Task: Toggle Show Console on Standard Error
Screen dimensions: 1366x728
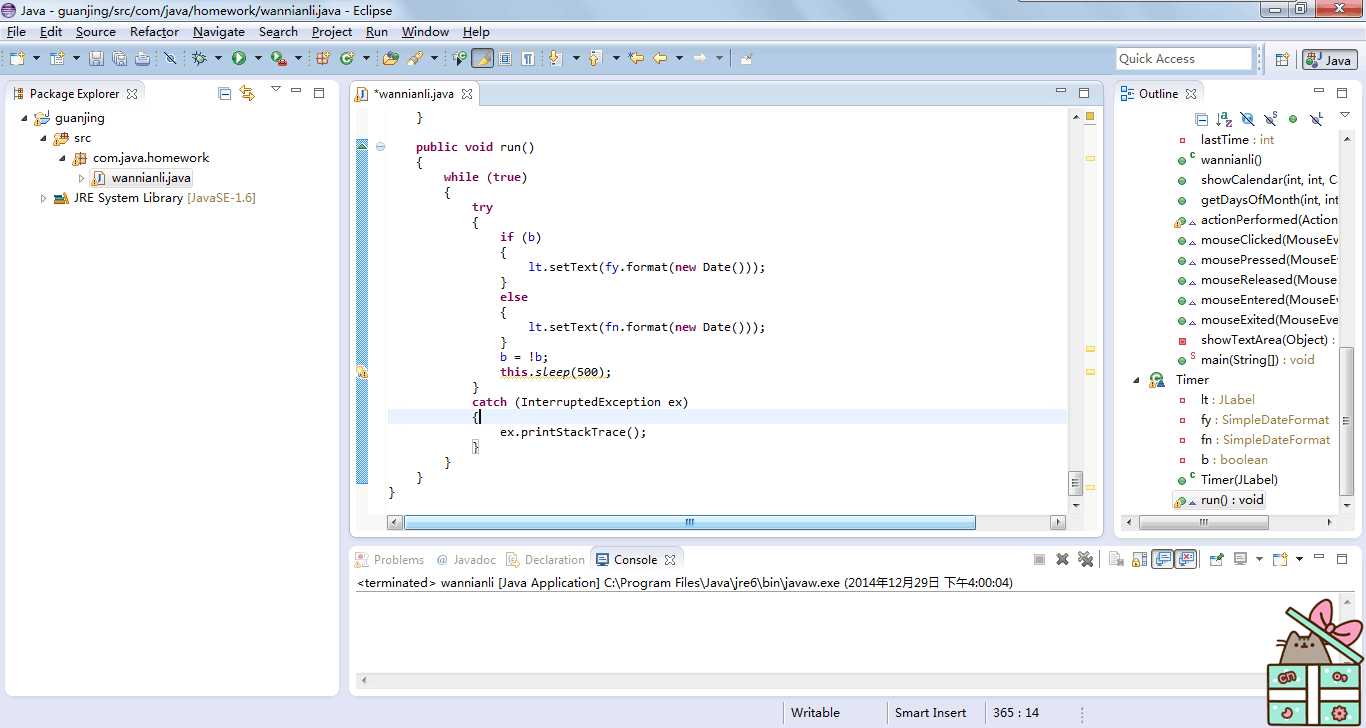Action: click(1186, 559)
